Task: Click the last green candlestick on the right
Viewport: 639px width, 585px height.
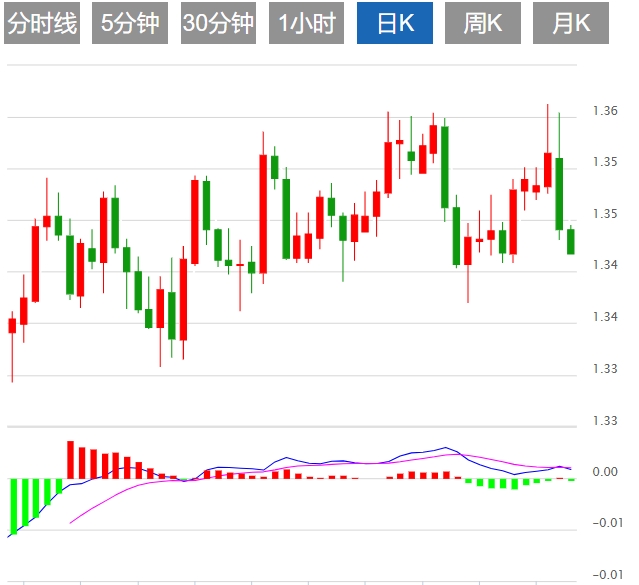Action: 571,241
